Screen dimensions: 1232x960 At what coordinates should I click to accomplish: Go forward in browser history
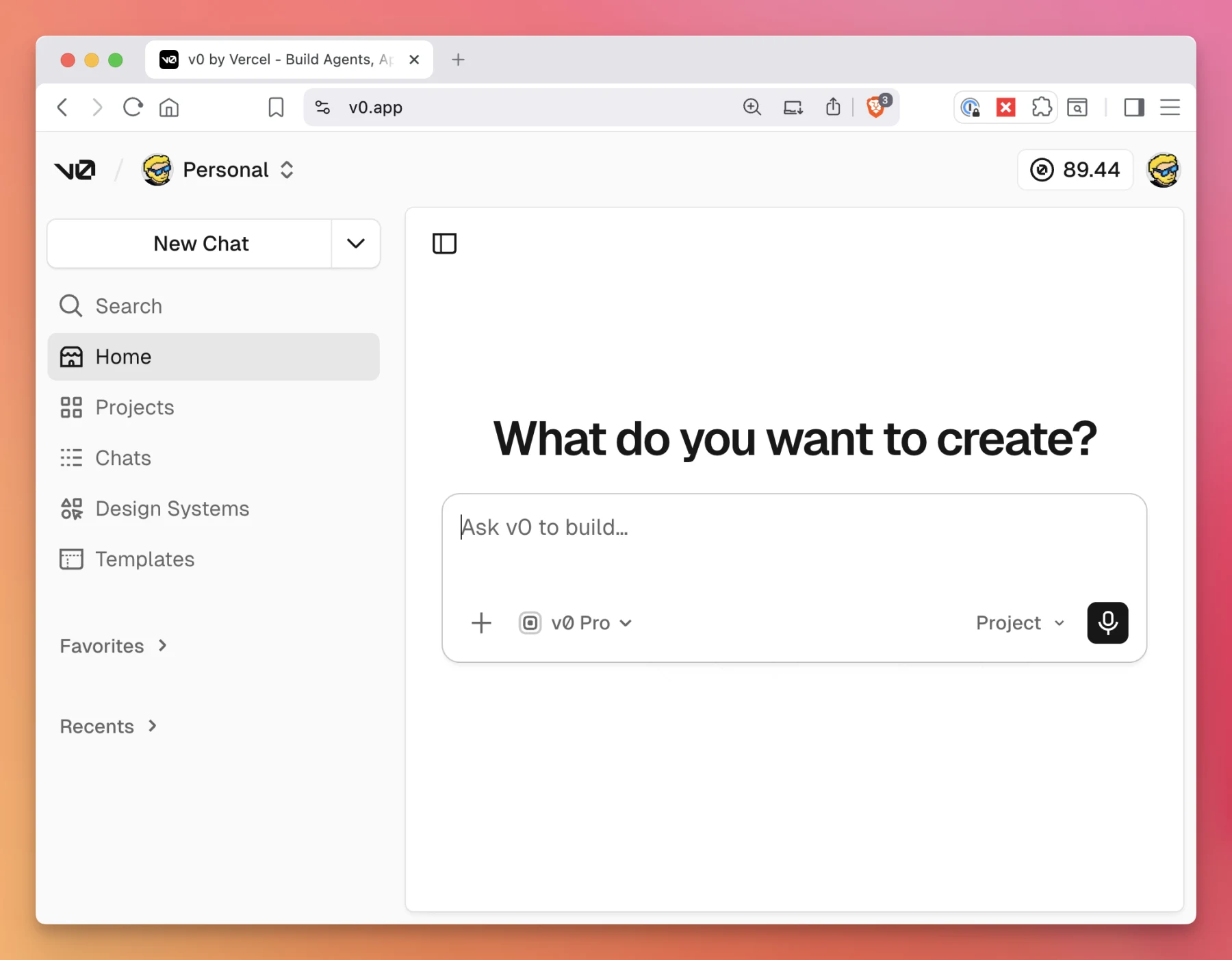[97, 108]
